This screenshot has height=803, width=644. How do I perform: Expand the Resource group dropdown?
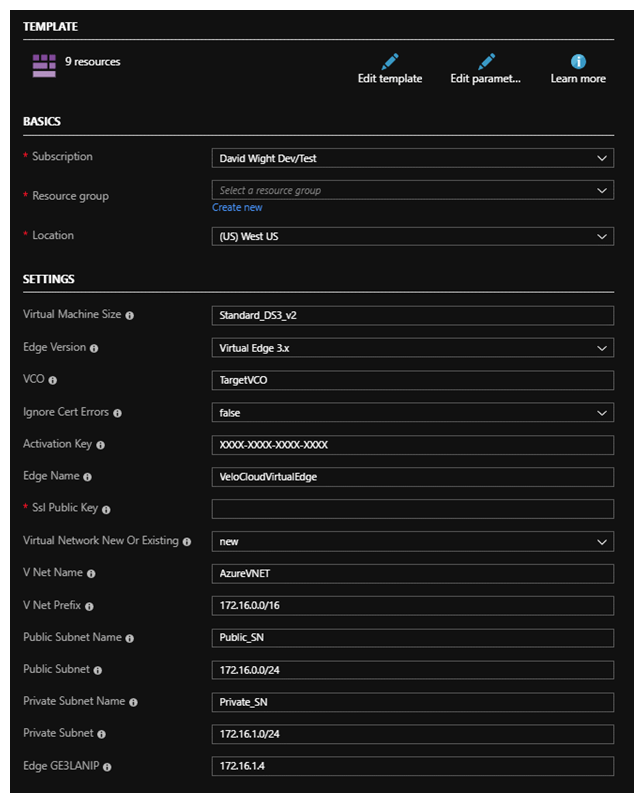pyautogui.click(x=412, y=190)
